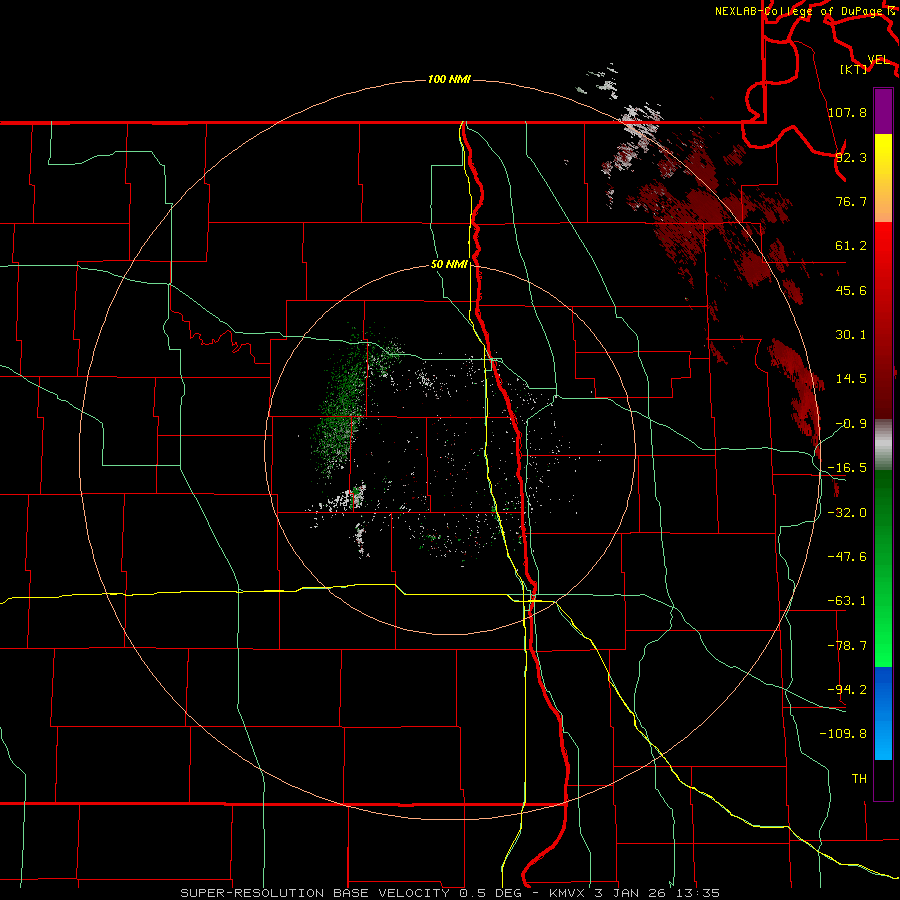
Task: Click SUPER-RESOLUTION BASE VELOCITY in the caption
Action: (x=315, y=893)
